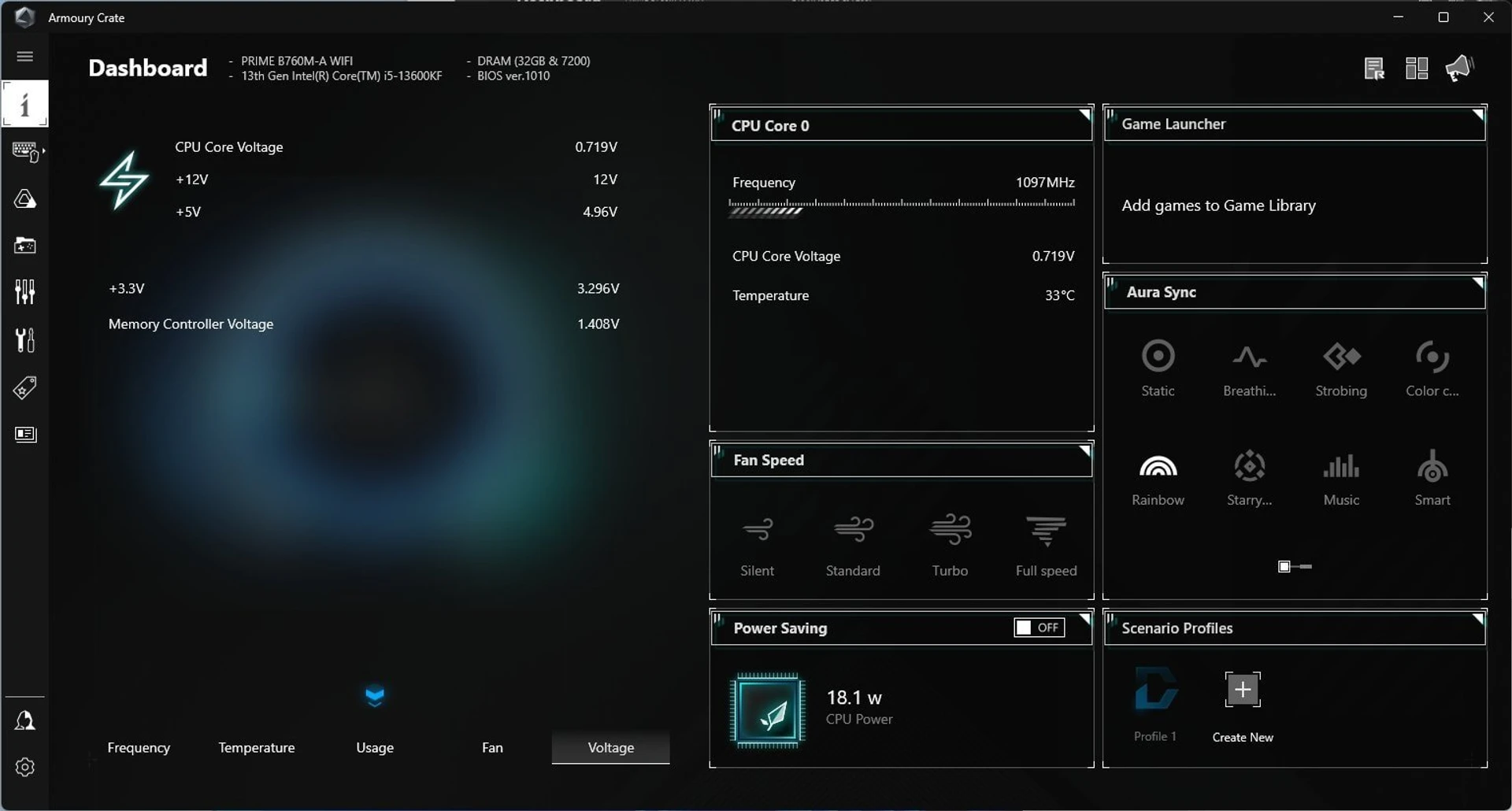Click the lightning bolt voltage icon
The image size is (1512, 811).
click(x=124, y=180)
